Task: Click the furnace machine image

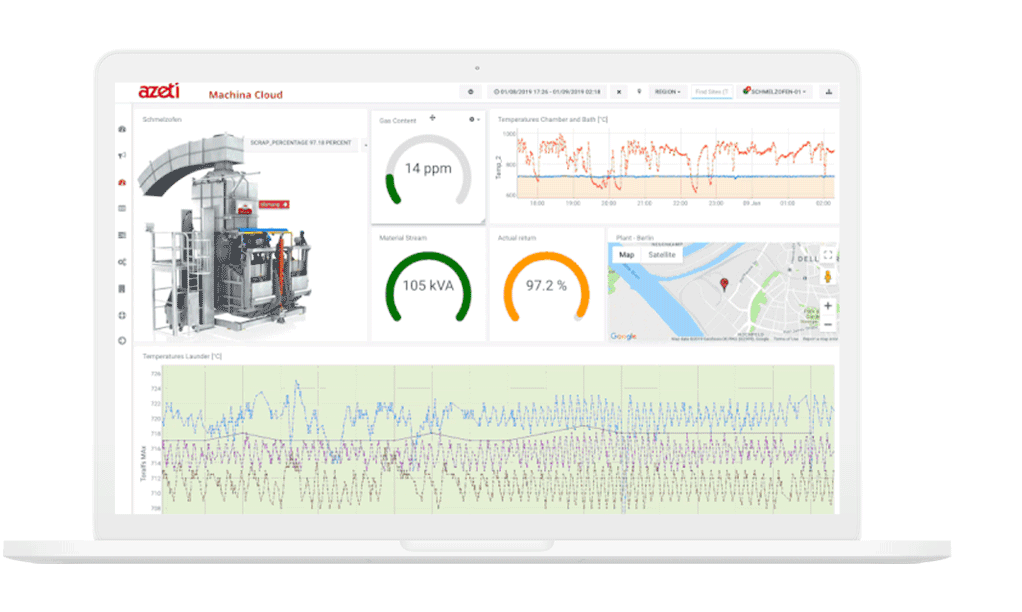Action: pos(225,235)
